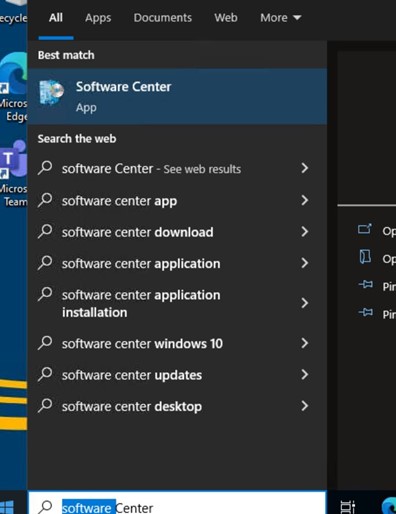
Task: Click the 'Search the web' heading
Action: [x=77, y=139]
